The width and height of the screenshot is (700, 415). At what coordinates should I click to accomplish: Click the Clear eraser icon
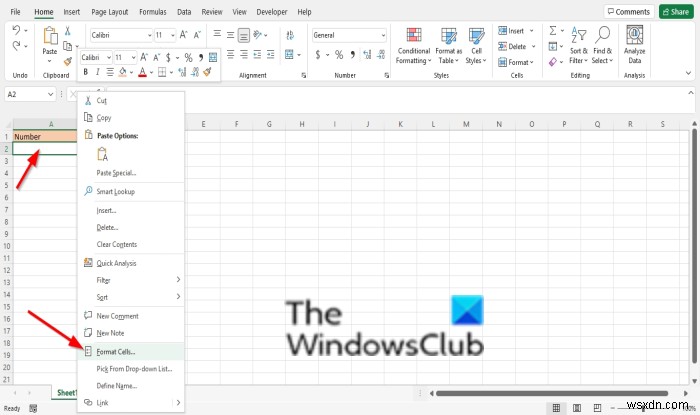(553, 62)
